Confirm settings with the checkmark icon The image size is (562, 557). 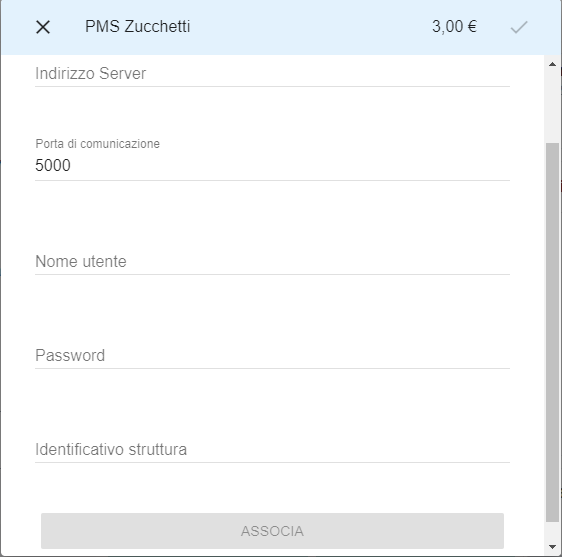point(519,27)
